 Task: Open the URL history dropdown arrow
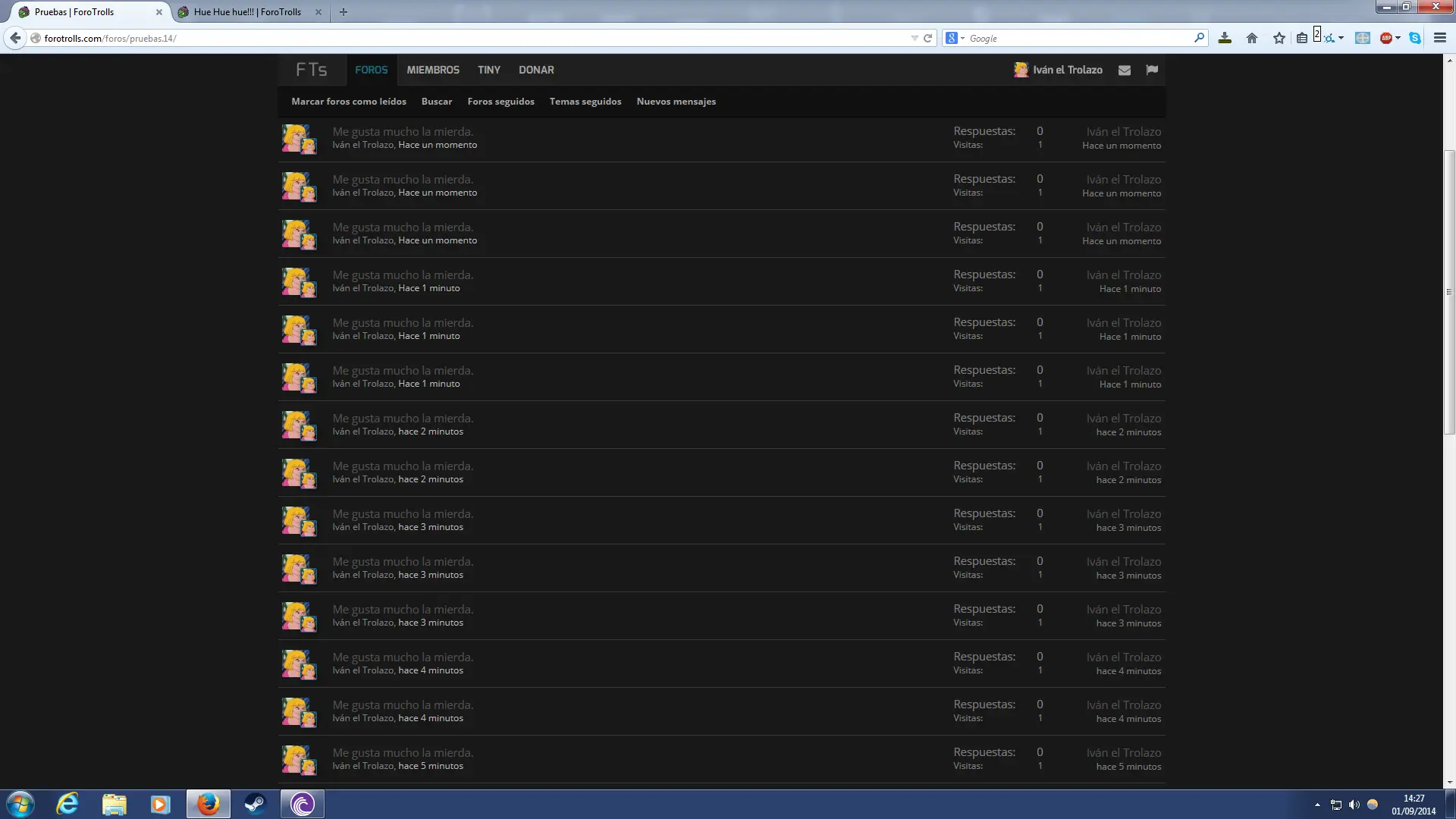tap(914, 38)
